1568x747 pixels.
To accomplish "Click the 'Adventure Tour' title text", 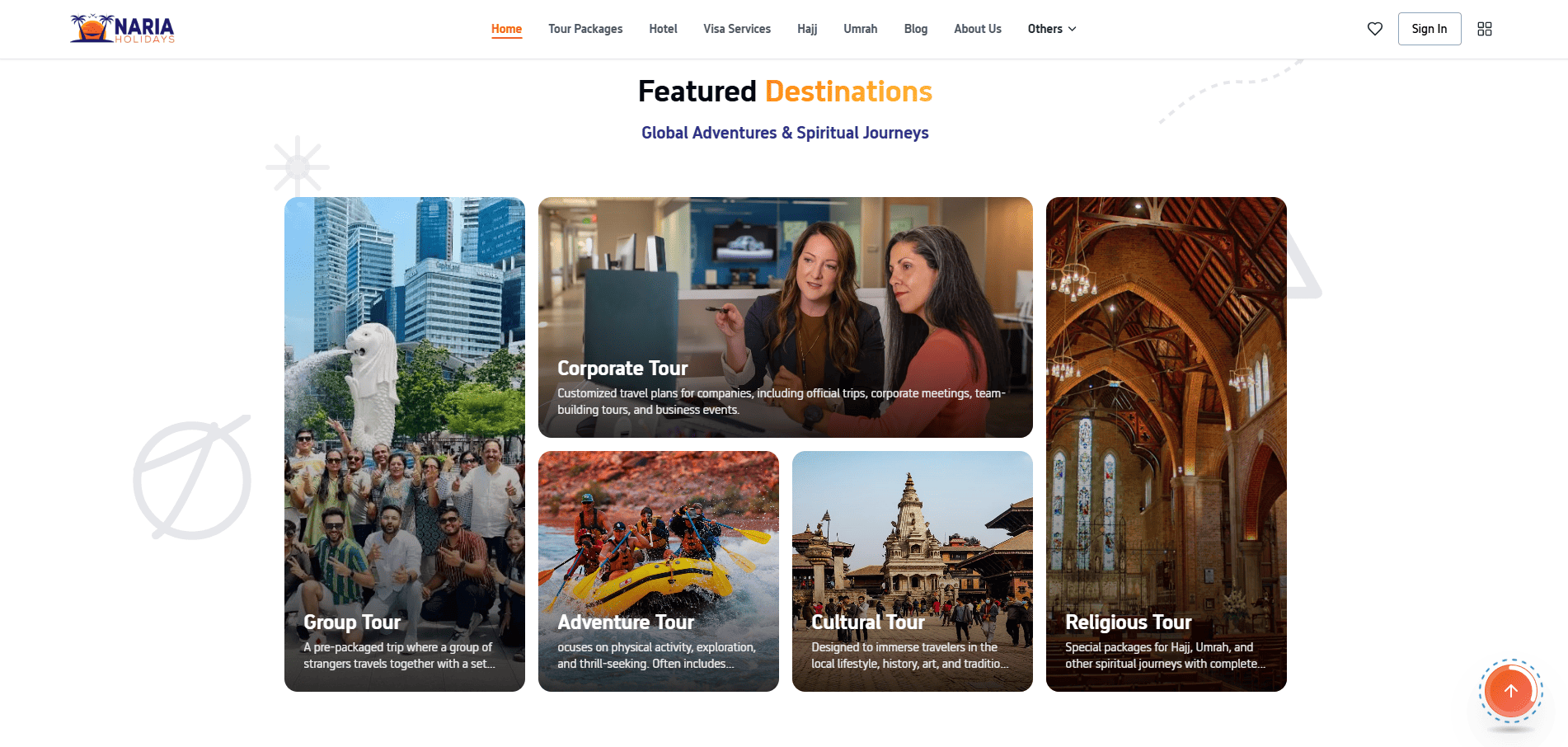I will pos(626,622).
